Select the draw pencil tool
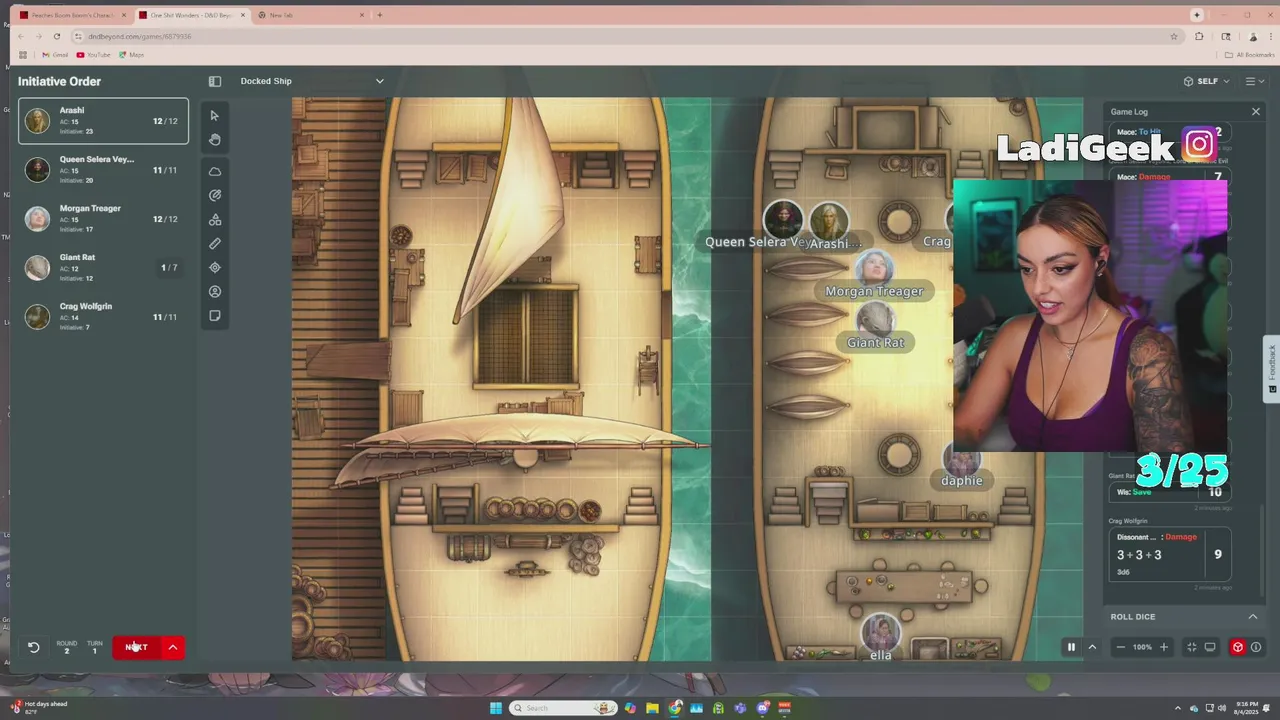1280x720 pixels. point(214,195)
